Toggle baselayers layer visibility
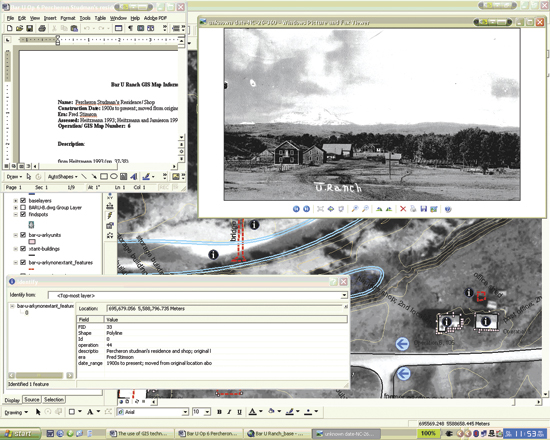Screen dimensions: 550x440 click(23, 201)
